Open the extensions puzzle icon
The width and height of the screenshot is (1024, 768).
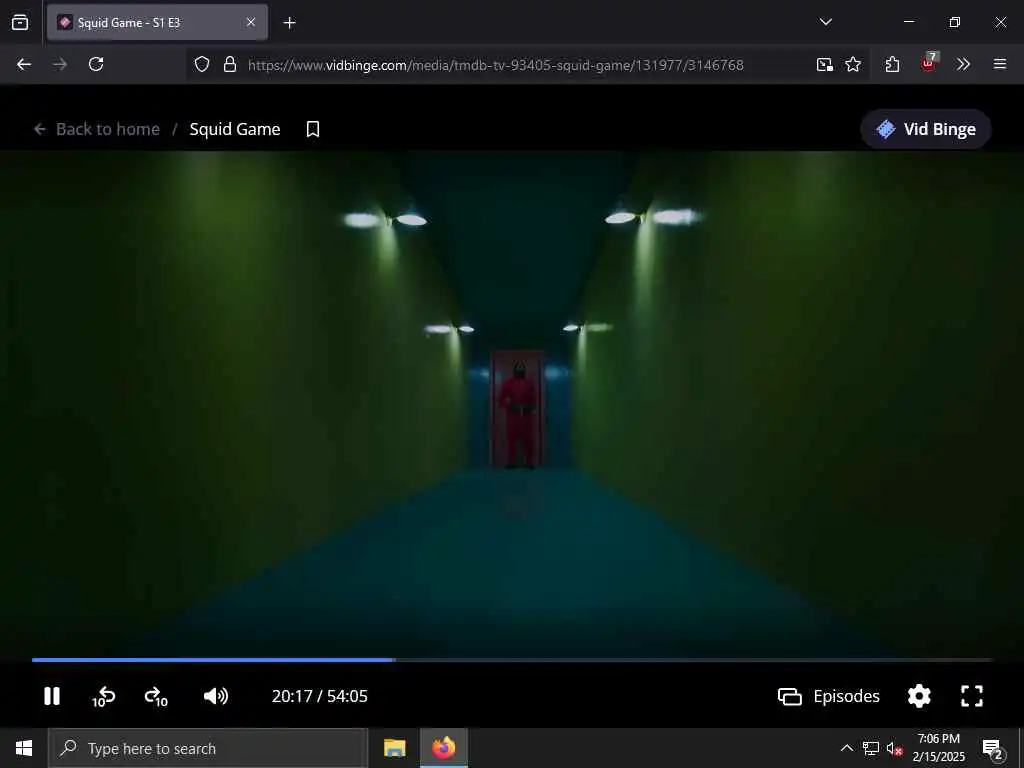[x=892, y=64]
